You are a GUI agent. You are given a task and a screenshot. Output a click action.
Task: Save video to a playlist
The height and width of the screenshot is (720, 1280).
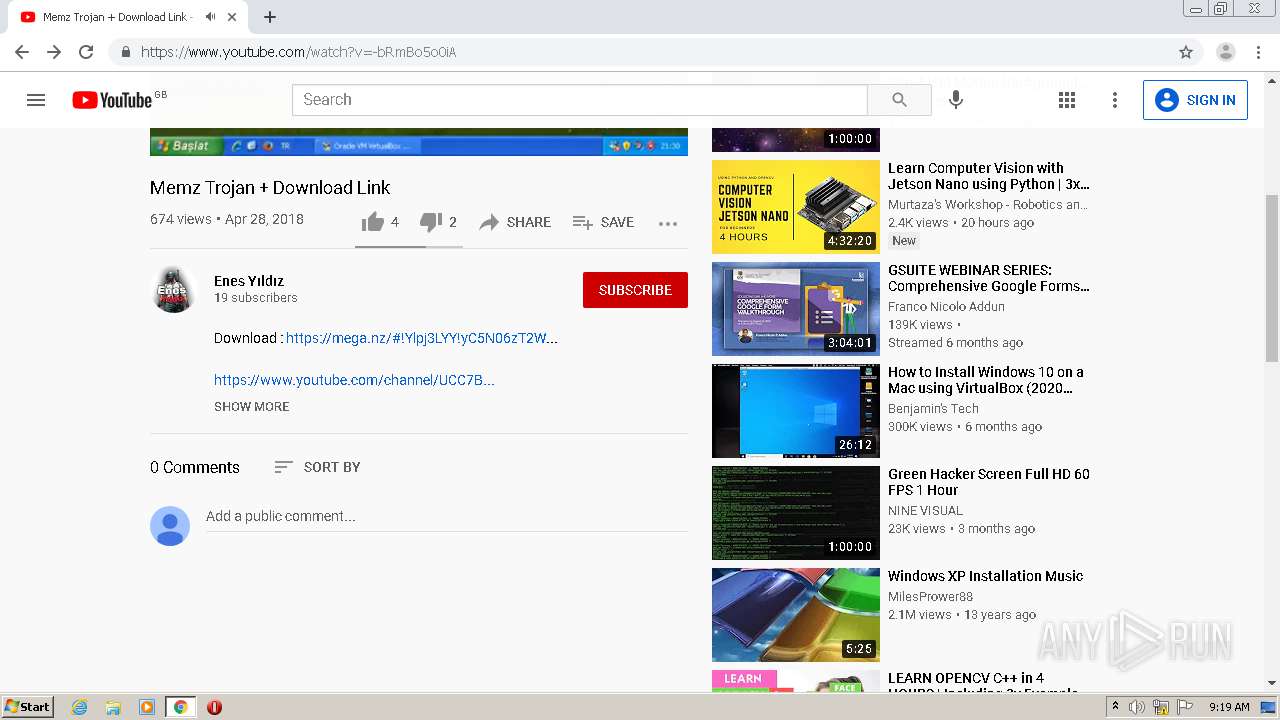tap(603, 222)
